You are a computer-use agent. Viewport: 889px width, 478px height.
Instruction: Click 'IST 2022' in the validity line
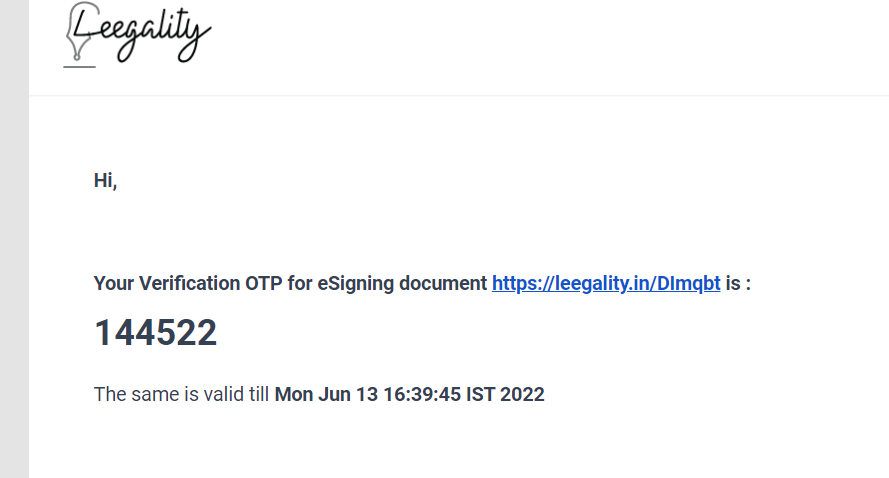click(505, 394)
